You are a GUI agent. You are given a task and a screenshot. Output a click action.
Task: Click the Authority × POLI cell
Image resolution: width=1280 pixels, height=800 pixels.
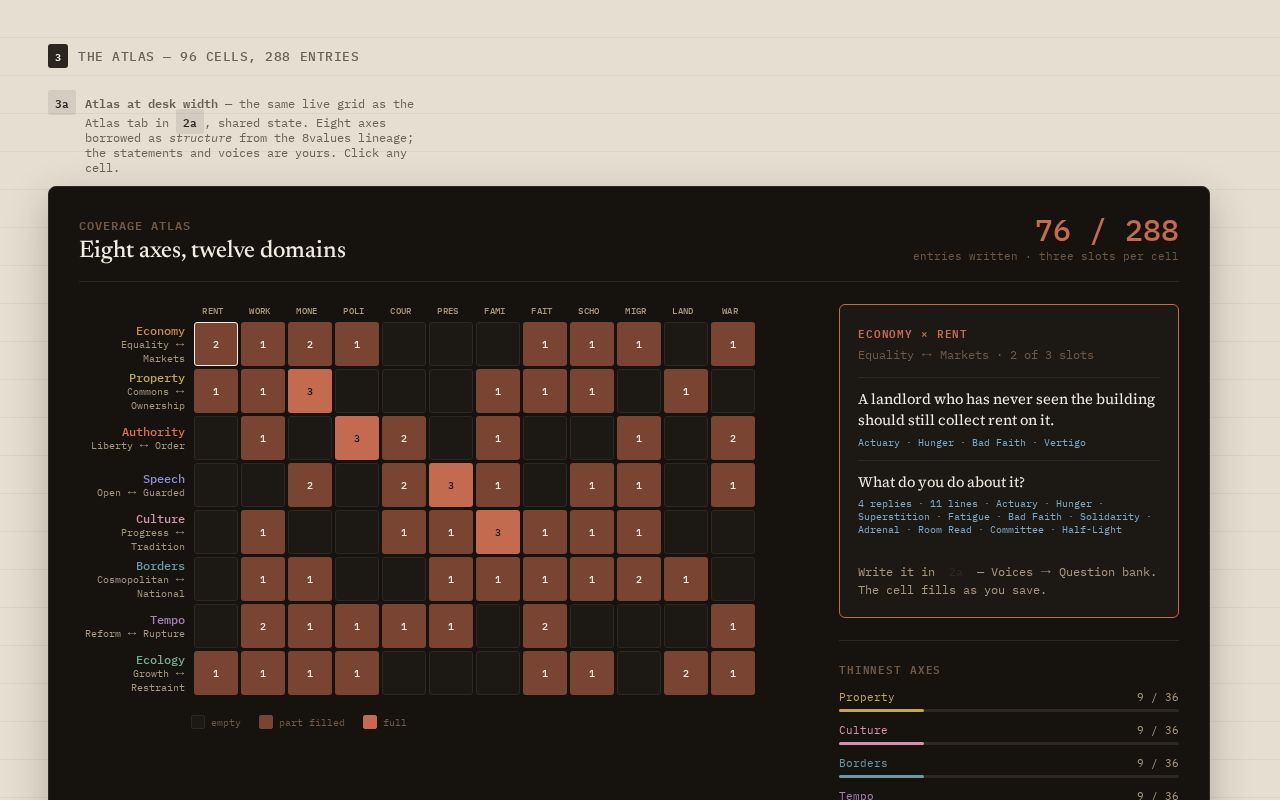point(357,438)
